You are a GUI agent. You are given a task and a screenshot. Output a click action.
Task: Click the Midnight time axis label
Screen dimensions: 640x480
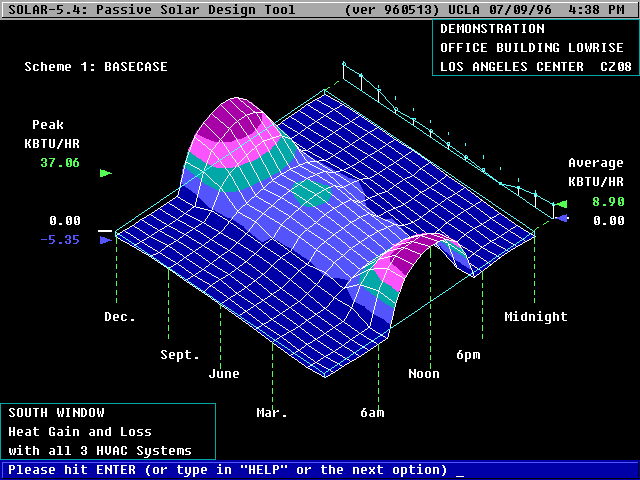[536, 317]
